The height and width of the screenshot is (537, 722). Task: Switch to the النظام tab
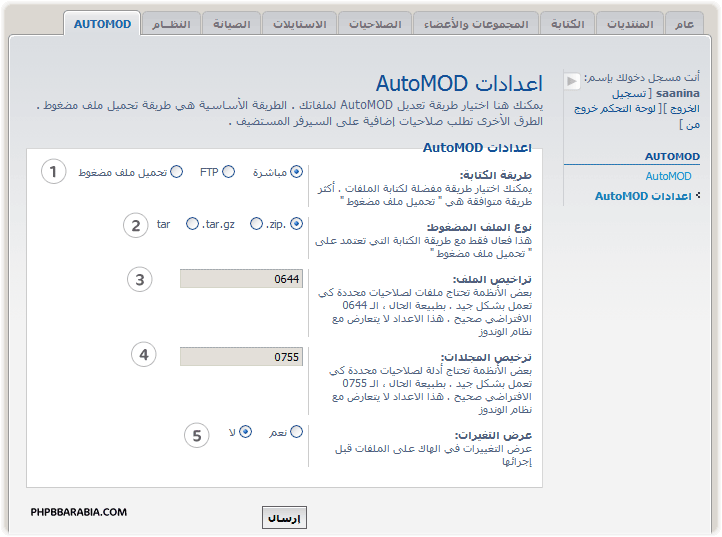[x=171, y=24]
